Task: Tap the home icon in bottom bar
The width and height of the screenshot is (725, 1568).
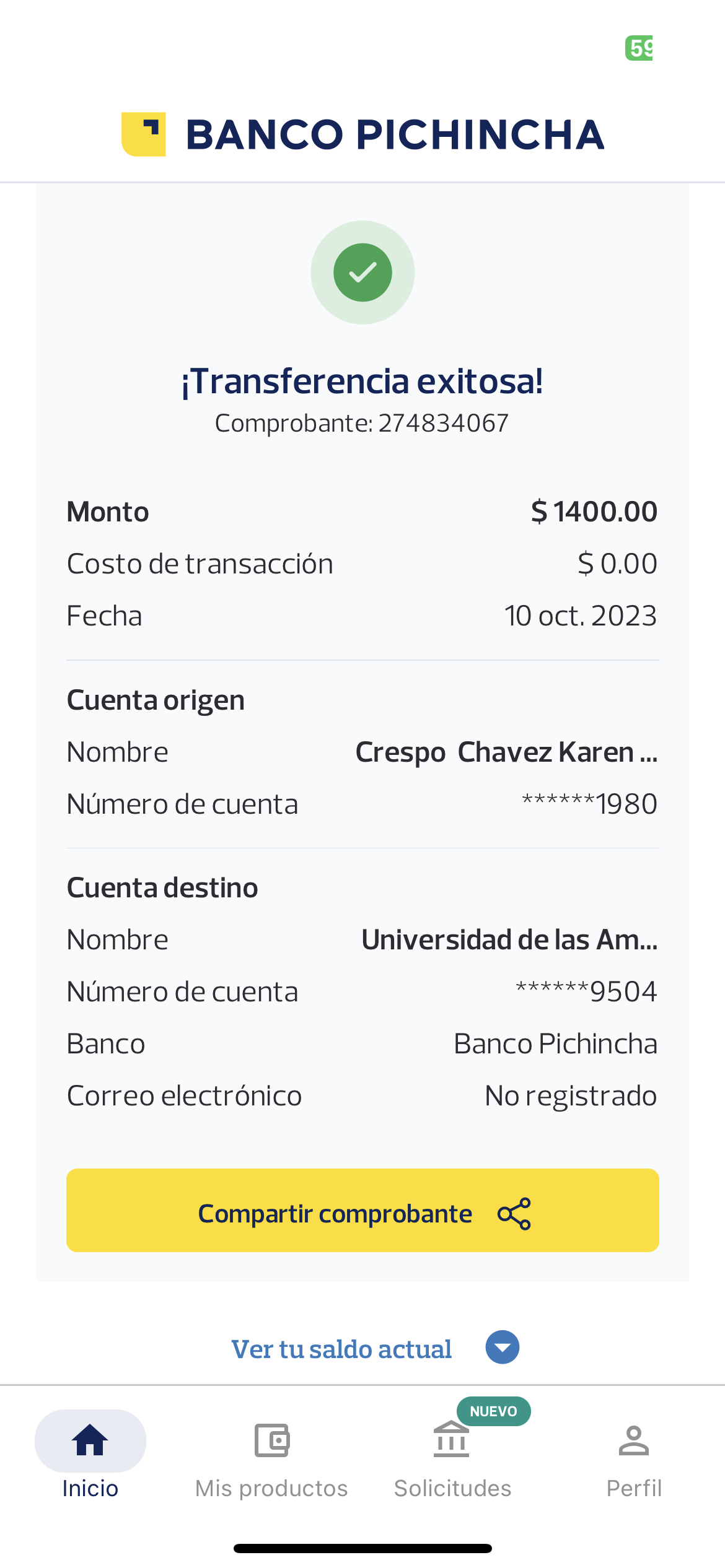Action: (x=90, y=1440)
